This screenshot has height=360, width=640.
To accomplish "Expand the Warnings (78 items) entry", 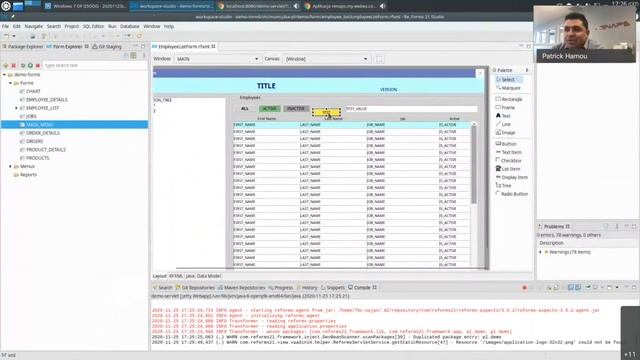I will tap(540, 252).
